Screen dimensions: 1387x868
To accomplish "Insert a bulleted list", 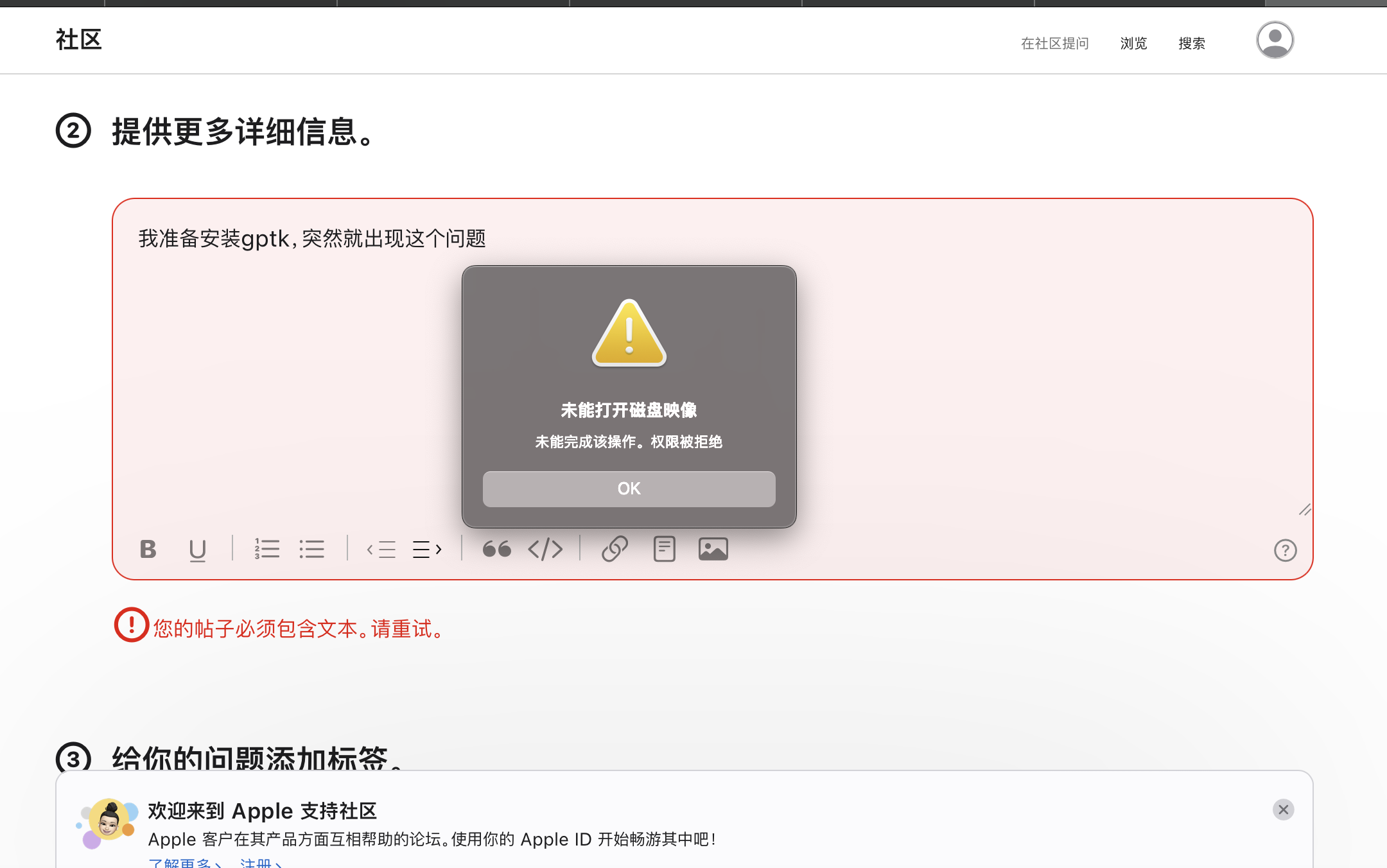I will 312,550.
